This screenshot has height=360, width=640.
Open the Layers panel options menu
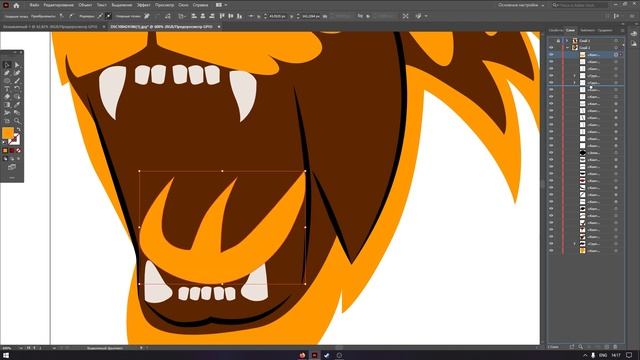[x=622, y=30]
